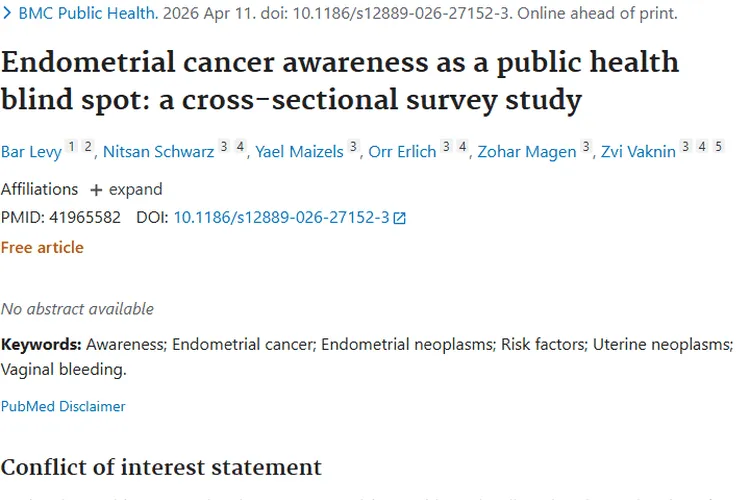Viewport: 750px width, 500px height.
Task: Click affiliation superscript 1 after Bar Levy
Action: tap(72, 147)
